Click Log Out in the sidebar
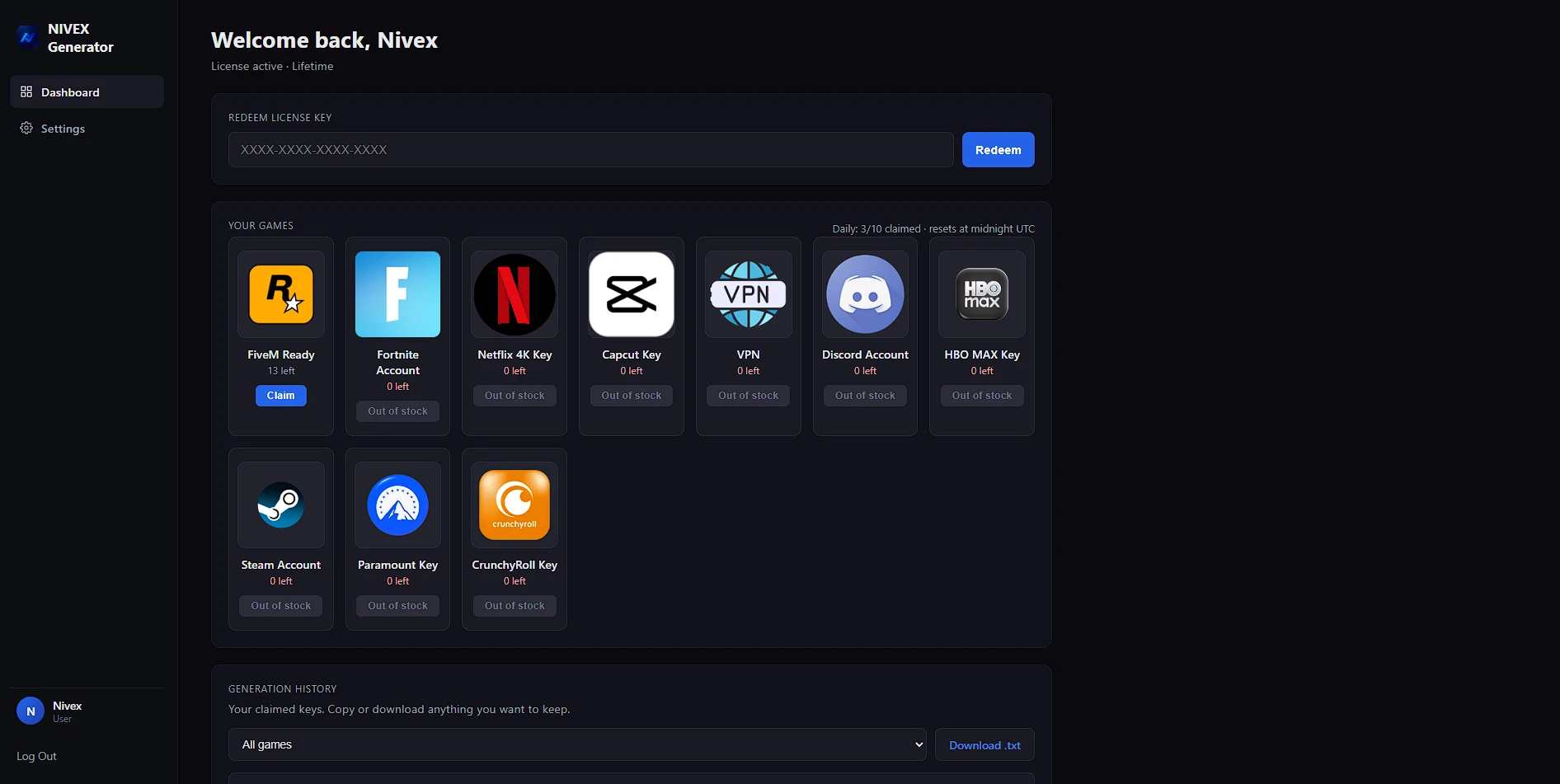1560x784 pixels. pos(36,756)
